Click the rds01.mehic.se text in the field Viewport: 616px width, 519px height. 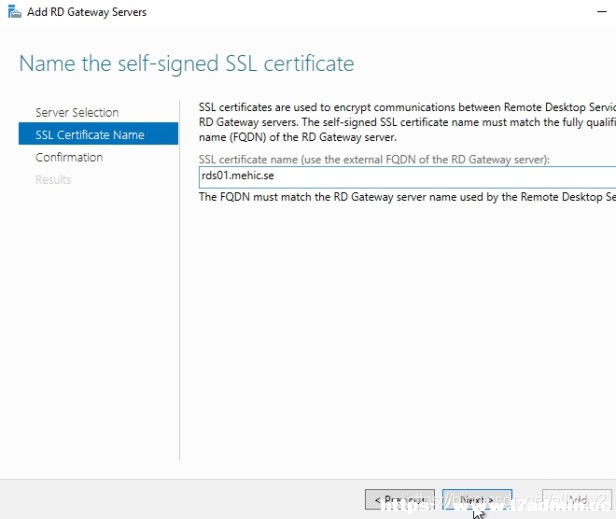(238, 175)
